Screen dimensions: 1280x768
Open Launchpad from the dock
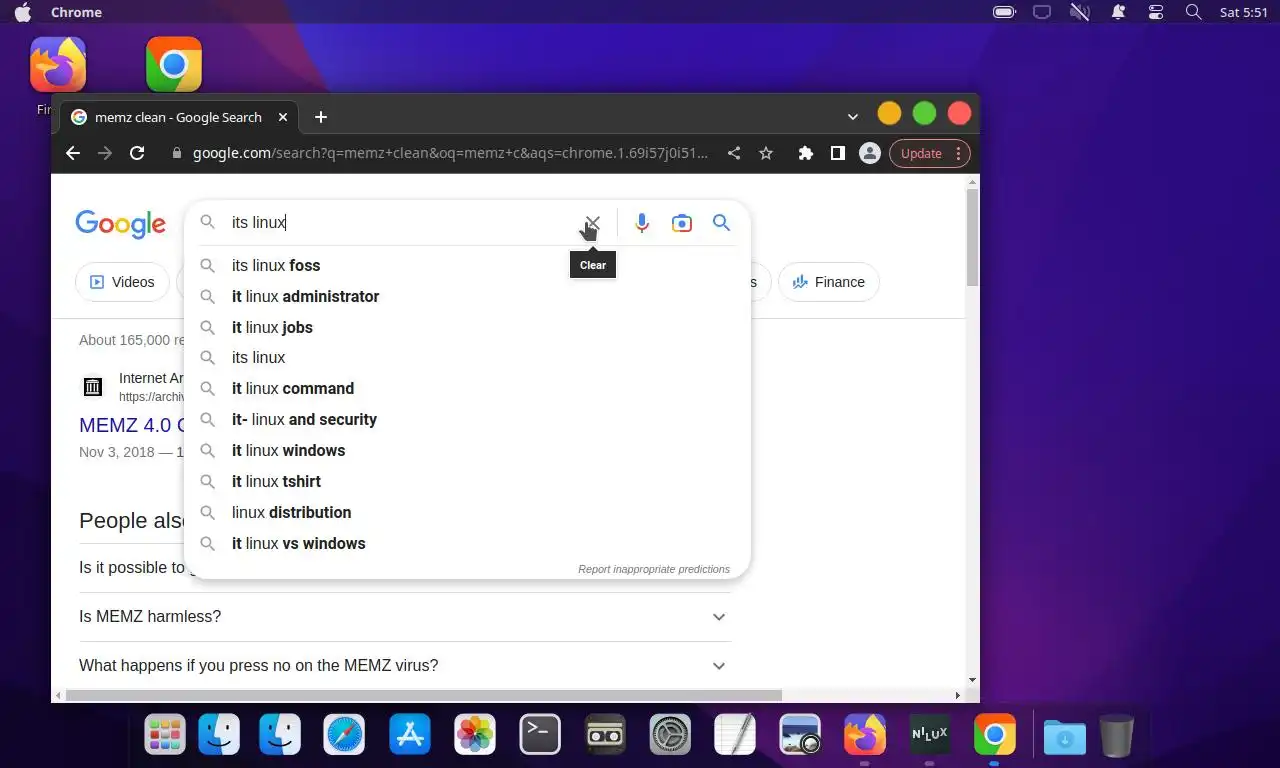[165, 736]
